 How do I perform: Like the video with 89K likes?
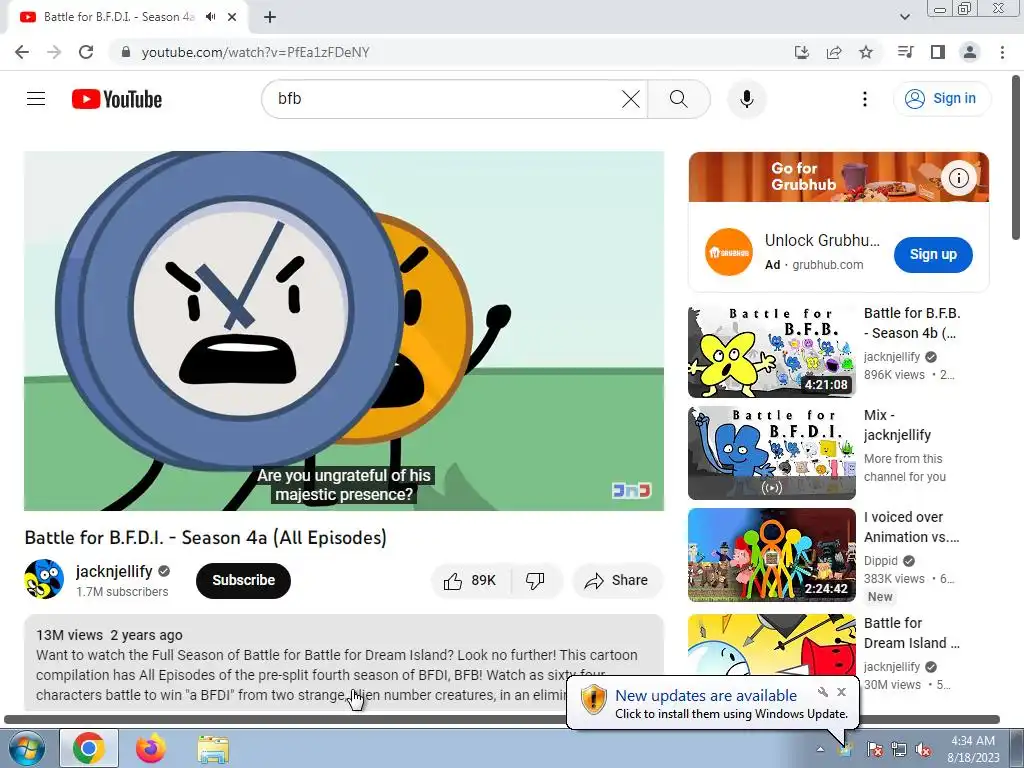(470, 580)
